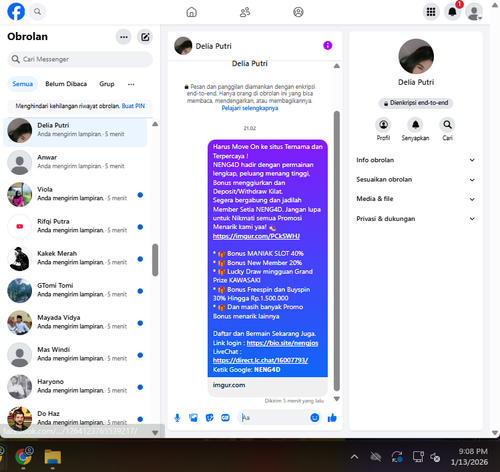
Task: Open the GTomi Tomi chat row
Action: 75,290
